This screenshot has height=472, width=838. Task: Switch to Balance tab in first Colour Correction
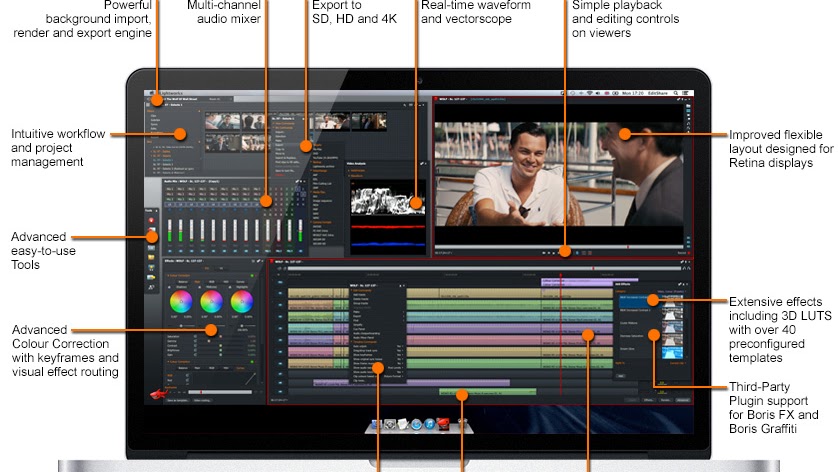click(x=183, y=282)
